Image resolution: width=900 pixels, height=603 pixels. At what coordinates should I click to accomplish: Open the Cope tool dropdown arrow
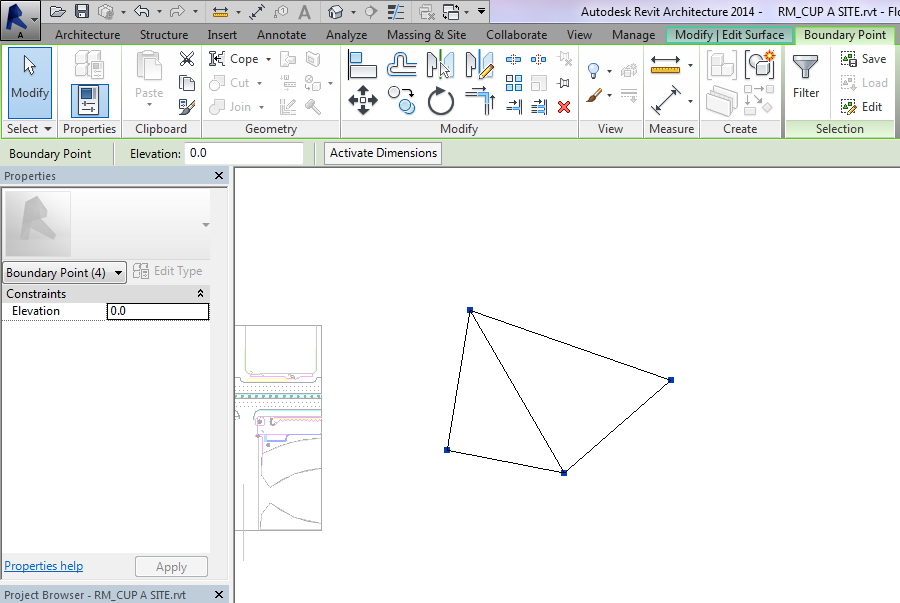268,59
